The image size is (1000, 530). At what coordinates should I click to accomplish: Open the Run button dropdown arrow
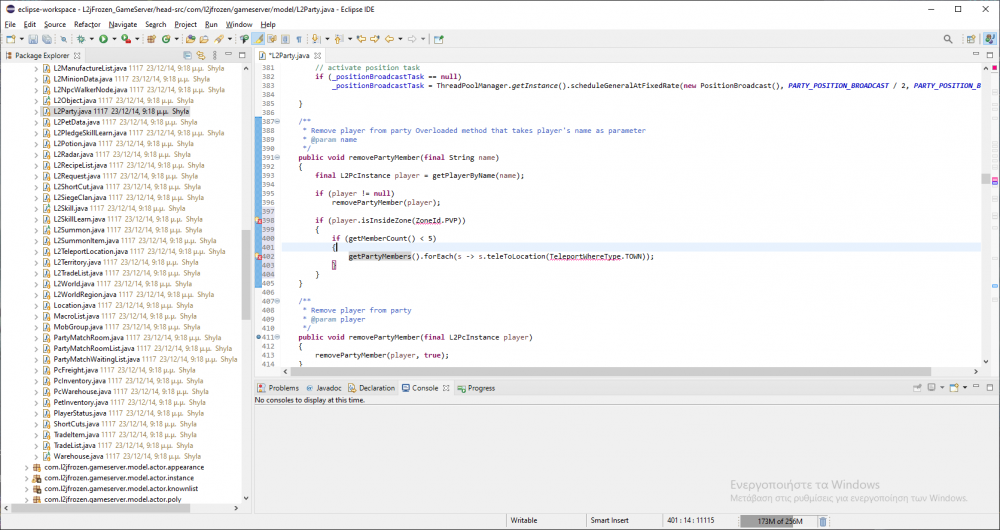coord(113,39)
